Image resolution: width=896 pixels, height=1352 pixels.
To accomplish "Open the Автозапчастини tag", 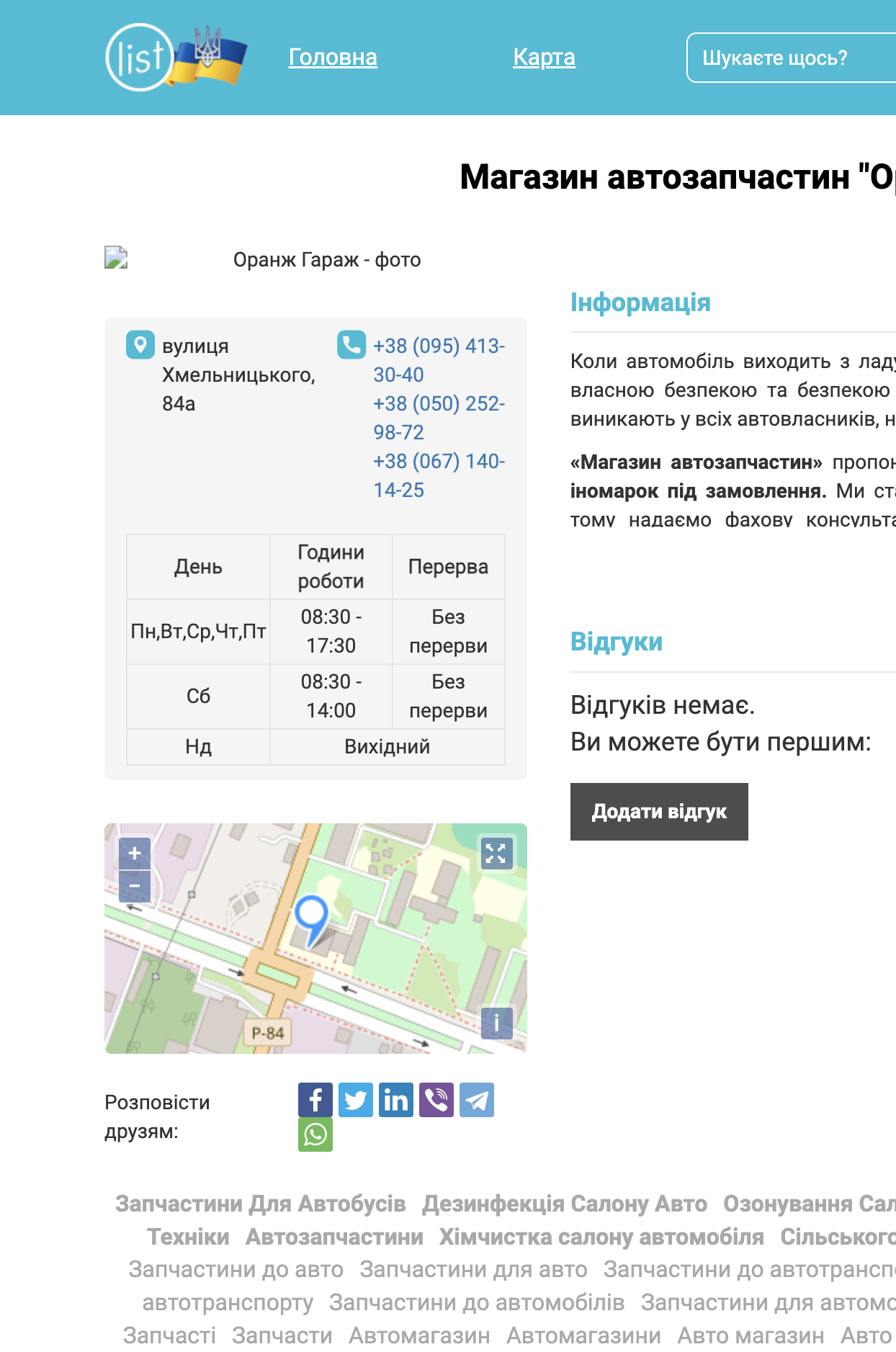I will 334,1237.
